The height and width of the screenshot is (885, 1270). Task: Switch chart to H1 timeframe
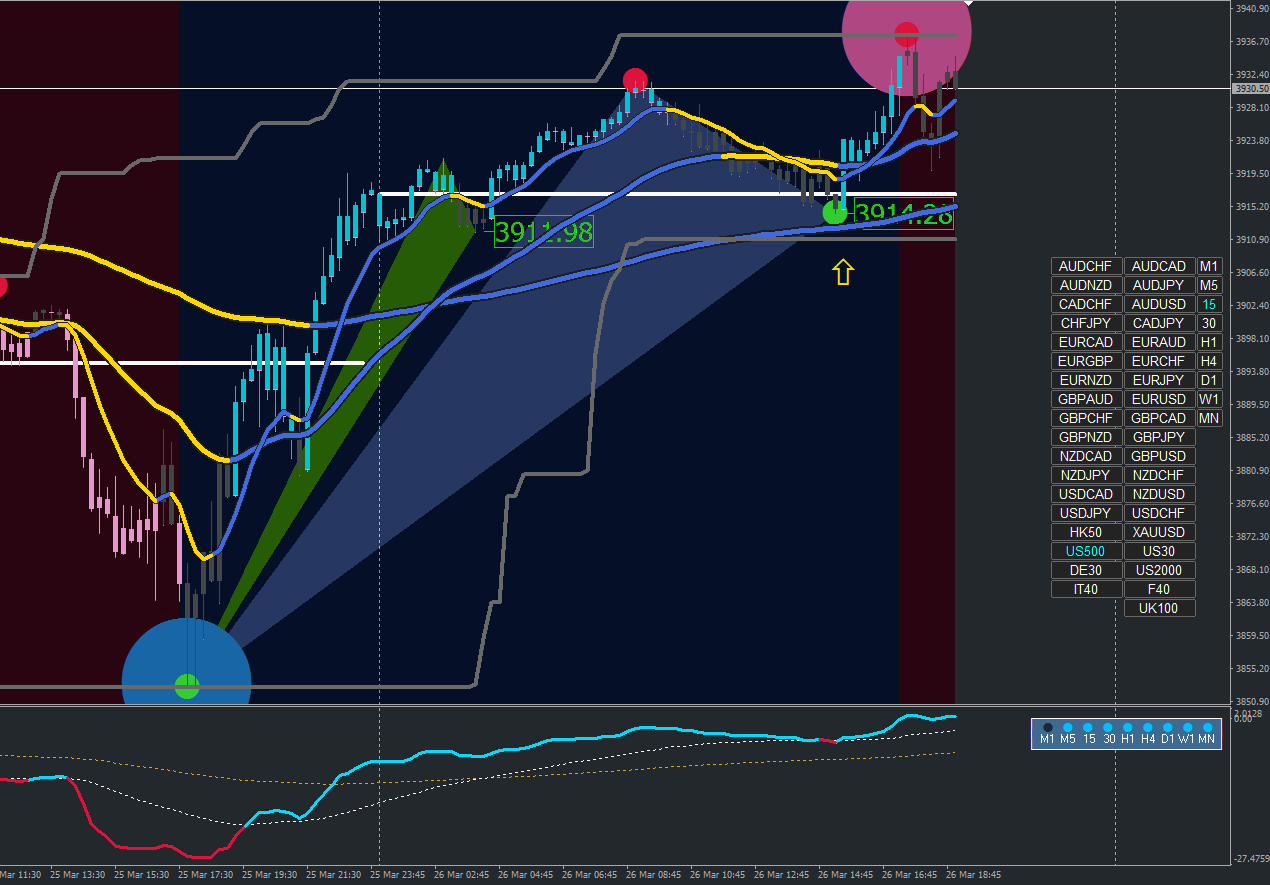(1209, 342)
